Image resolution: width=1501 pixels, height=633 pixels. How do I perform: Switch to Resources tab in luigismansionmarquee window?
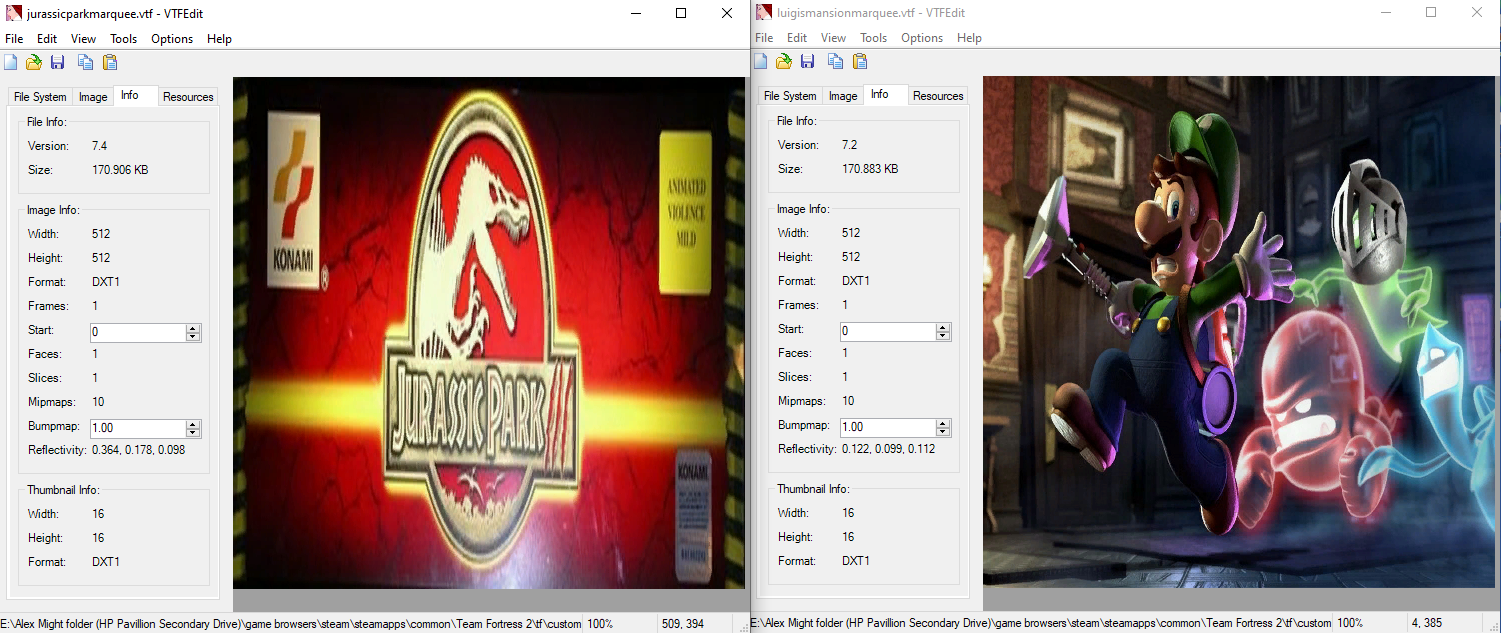tap(938, 96)
